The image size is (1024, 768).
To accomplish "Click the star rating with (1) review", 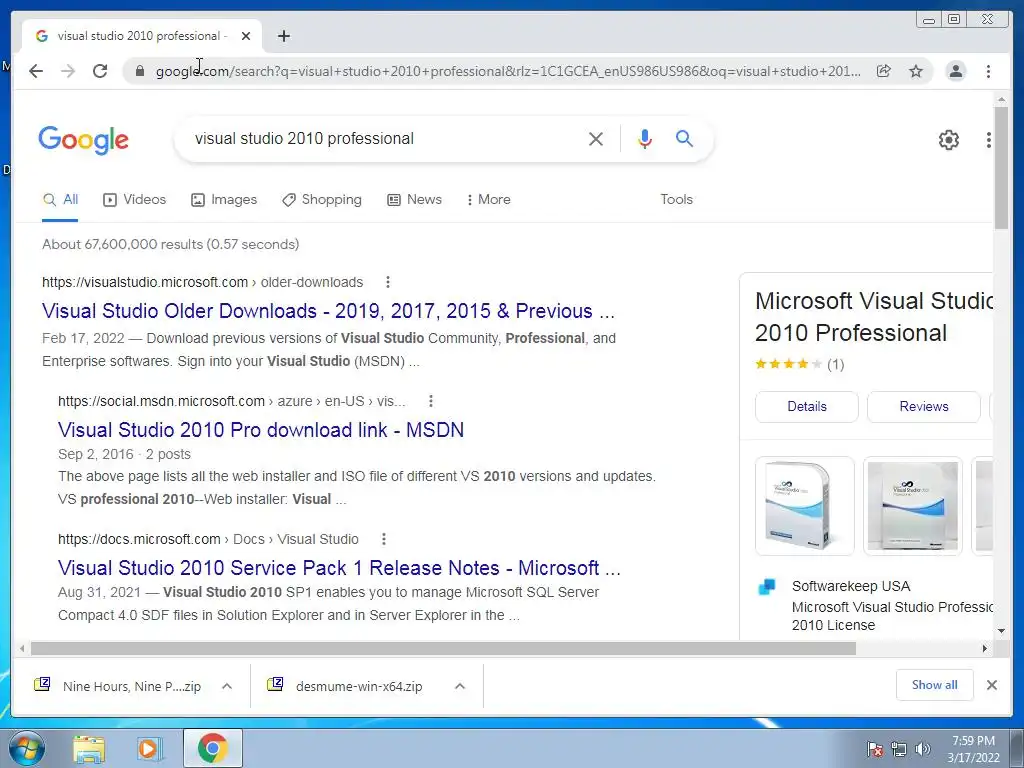I will [799, 364].
